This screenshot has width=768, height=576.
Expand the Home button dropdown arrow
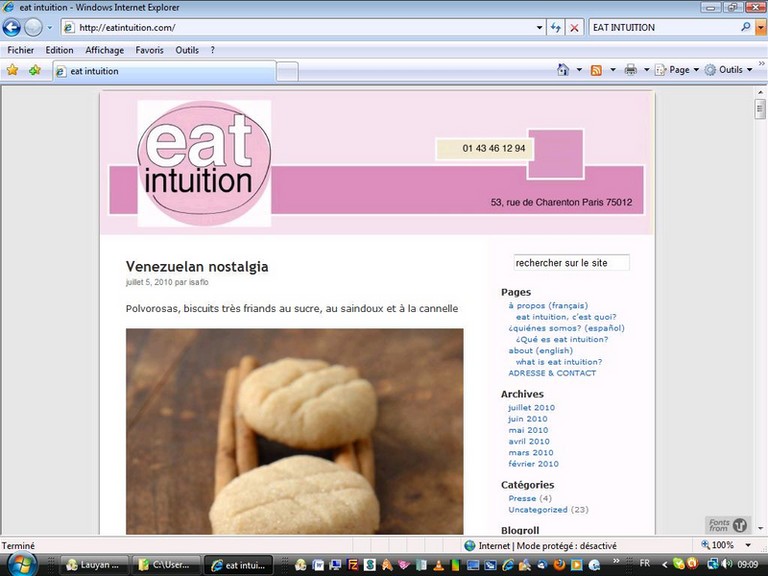point(579,70)
